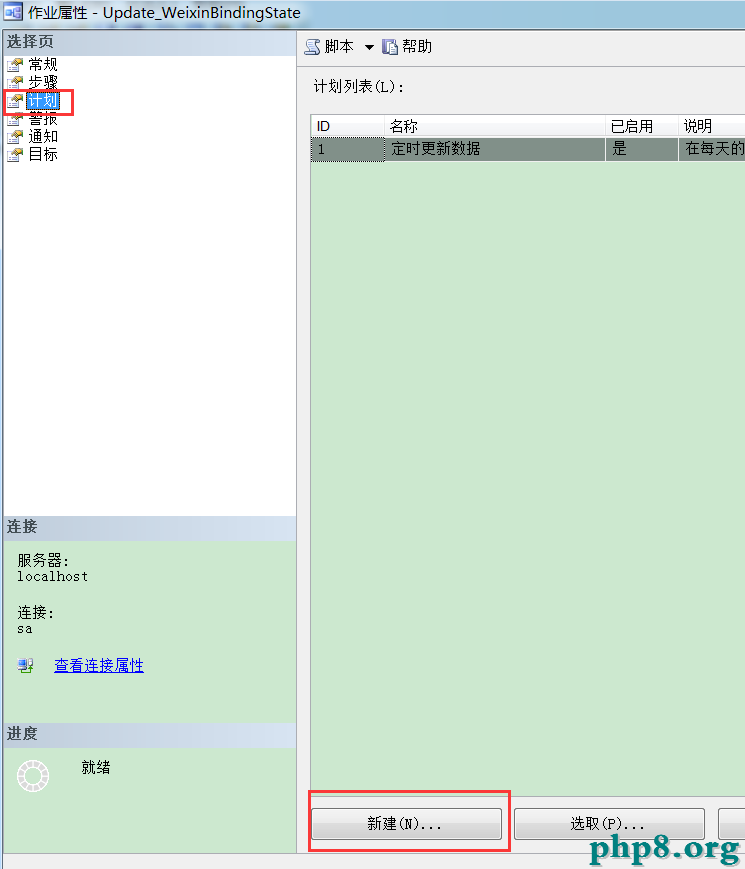Viewport: 745px width, 869px height.
Task: Open the 步骤 page
Action: [43, 82]
